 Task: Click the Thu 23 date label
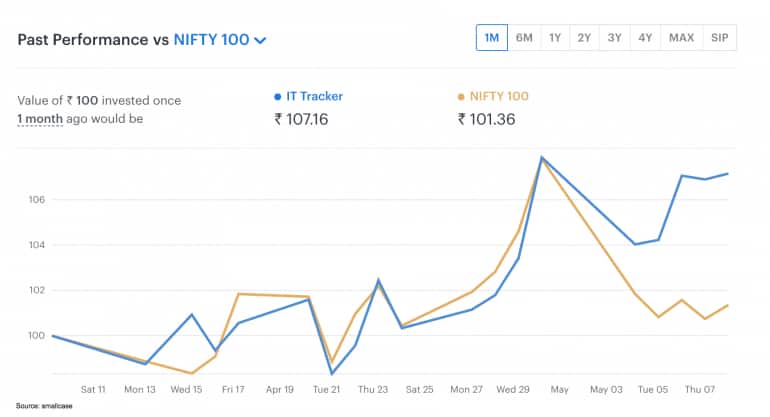click(373, 389)
